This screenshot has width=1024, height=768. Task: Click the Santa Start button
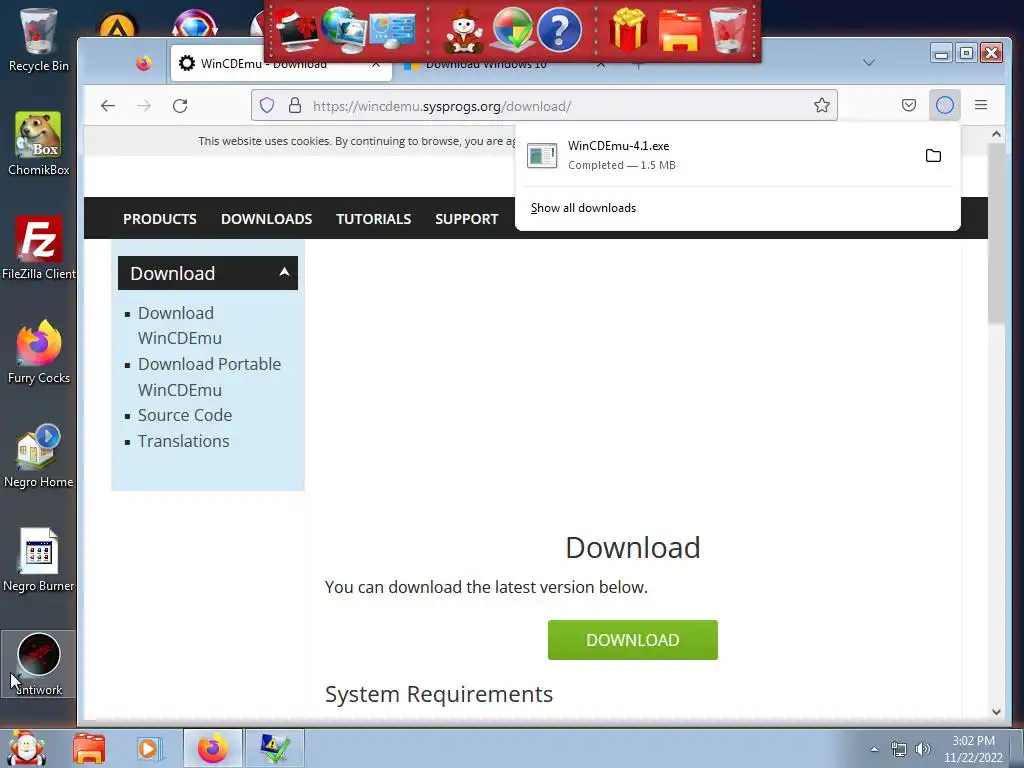[26, 748]
